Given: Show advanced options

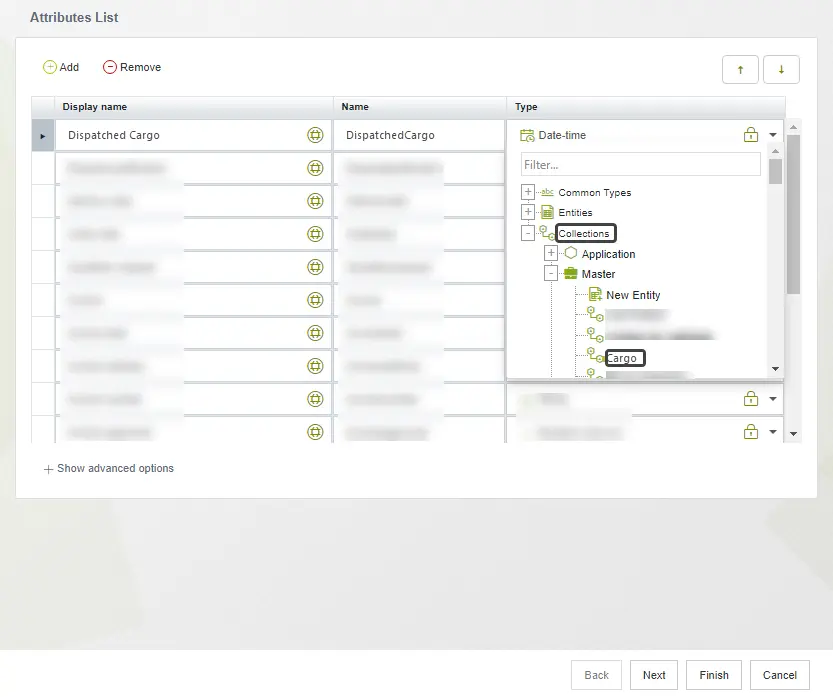Looking at the screenshot, I should click(x=109, y=469).
